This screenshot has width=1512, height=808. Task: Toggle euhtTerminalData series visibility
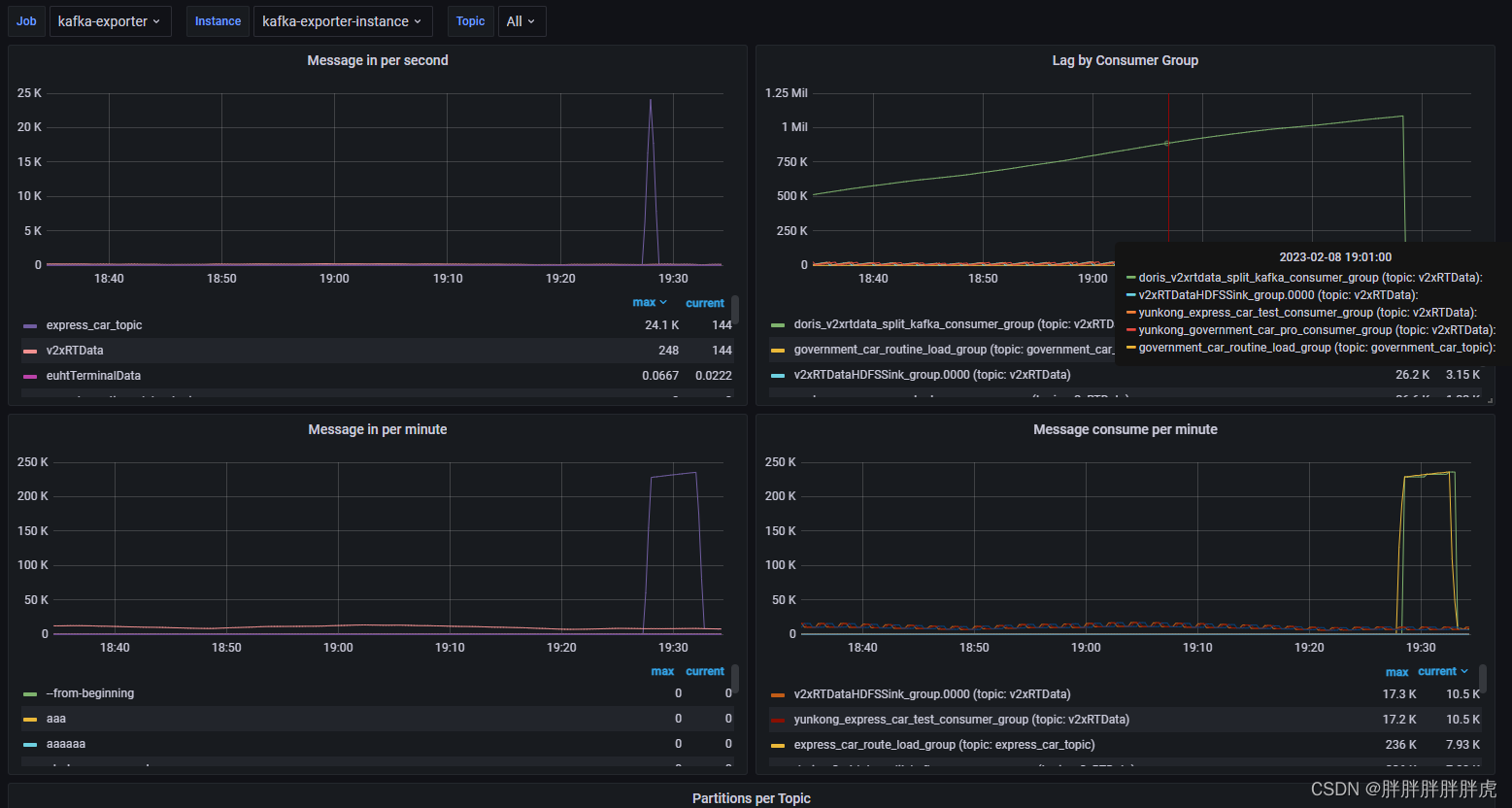93,376
